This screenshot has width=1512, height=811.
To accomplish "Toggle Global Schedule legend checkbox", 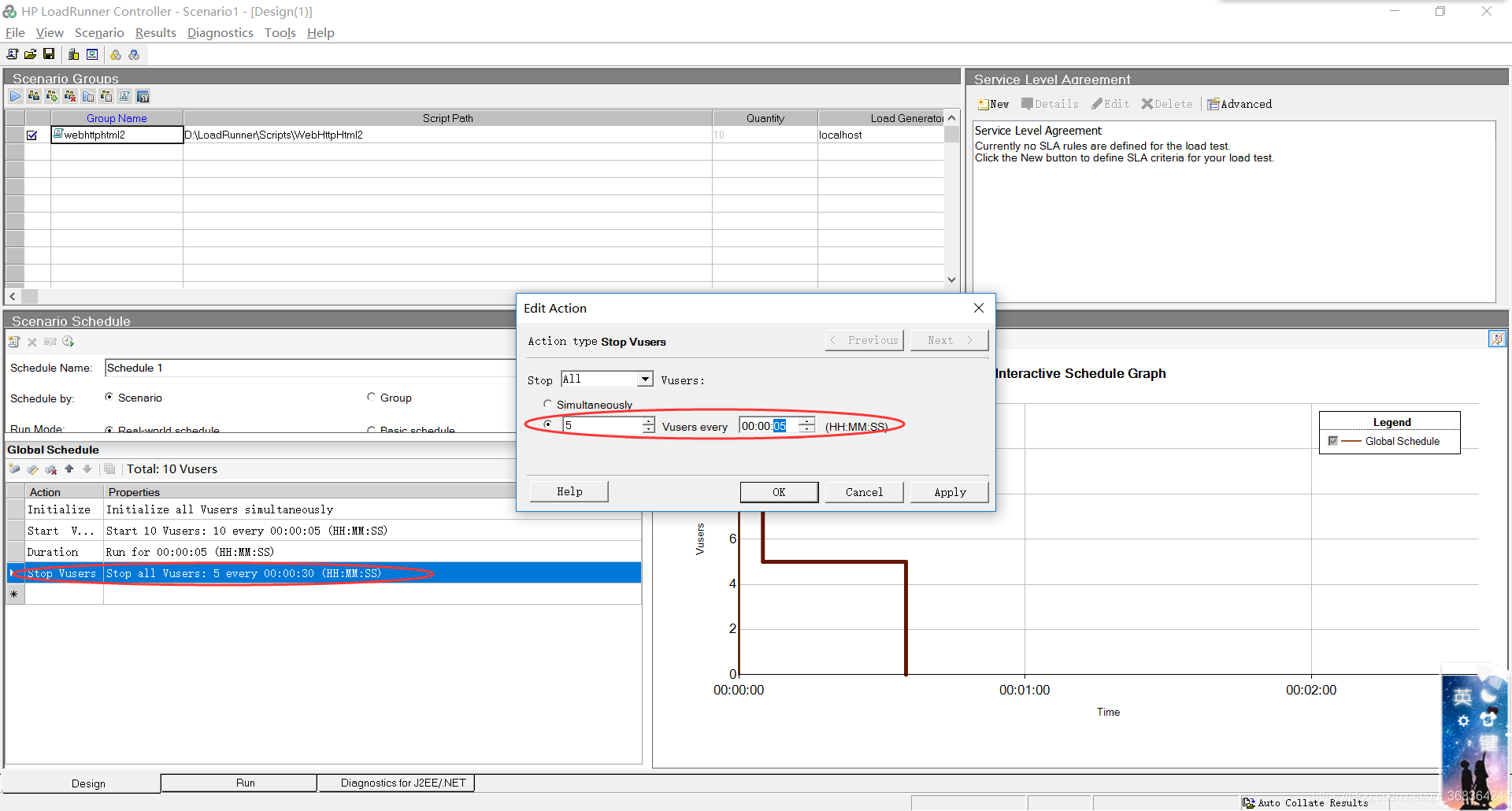I will tap(1332, 441).
